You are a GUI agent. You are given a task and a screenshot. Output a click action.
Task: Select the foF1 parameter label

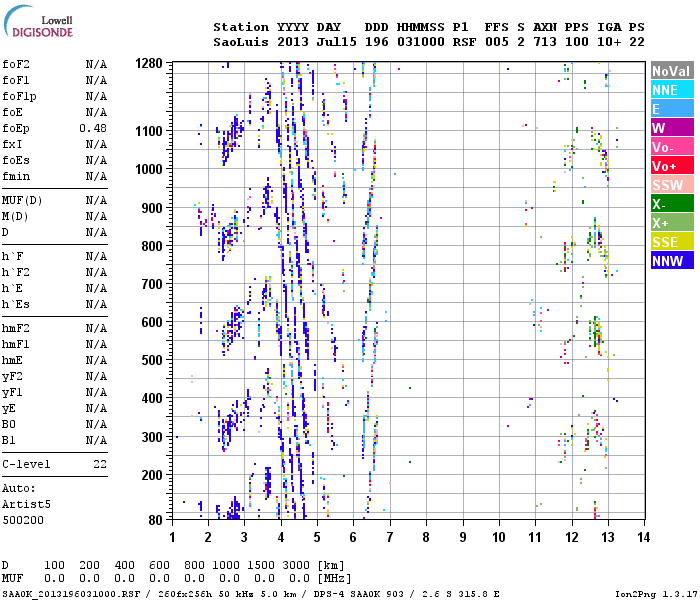click(16, 80)
